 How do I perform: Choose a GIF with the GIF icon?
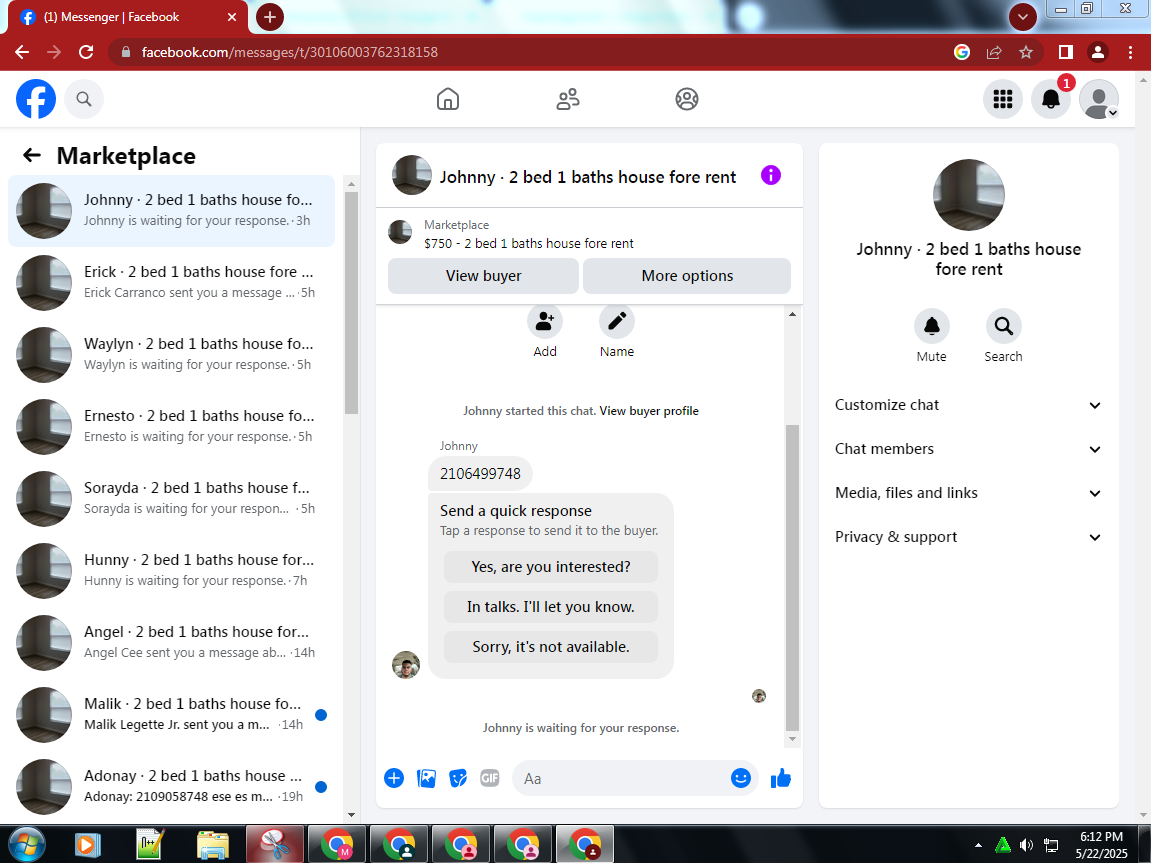(490, 779)
